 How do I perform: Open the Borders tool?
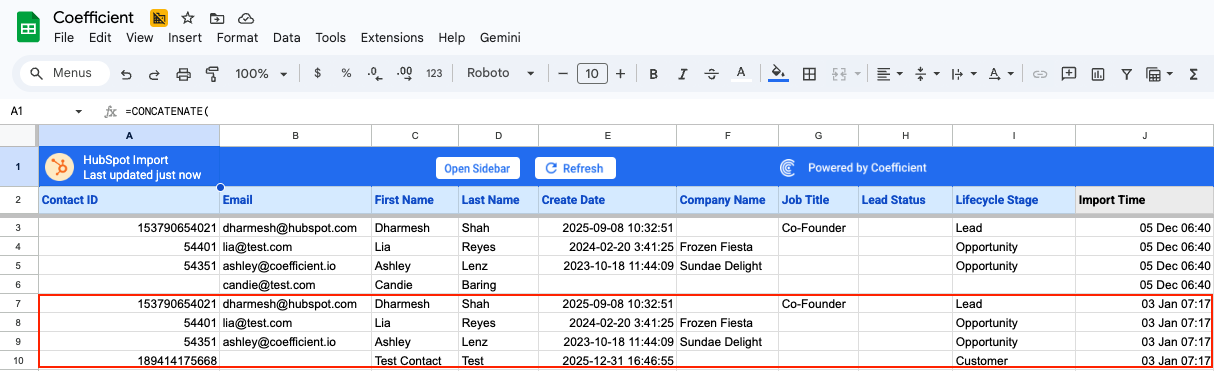tap(810, 74)
